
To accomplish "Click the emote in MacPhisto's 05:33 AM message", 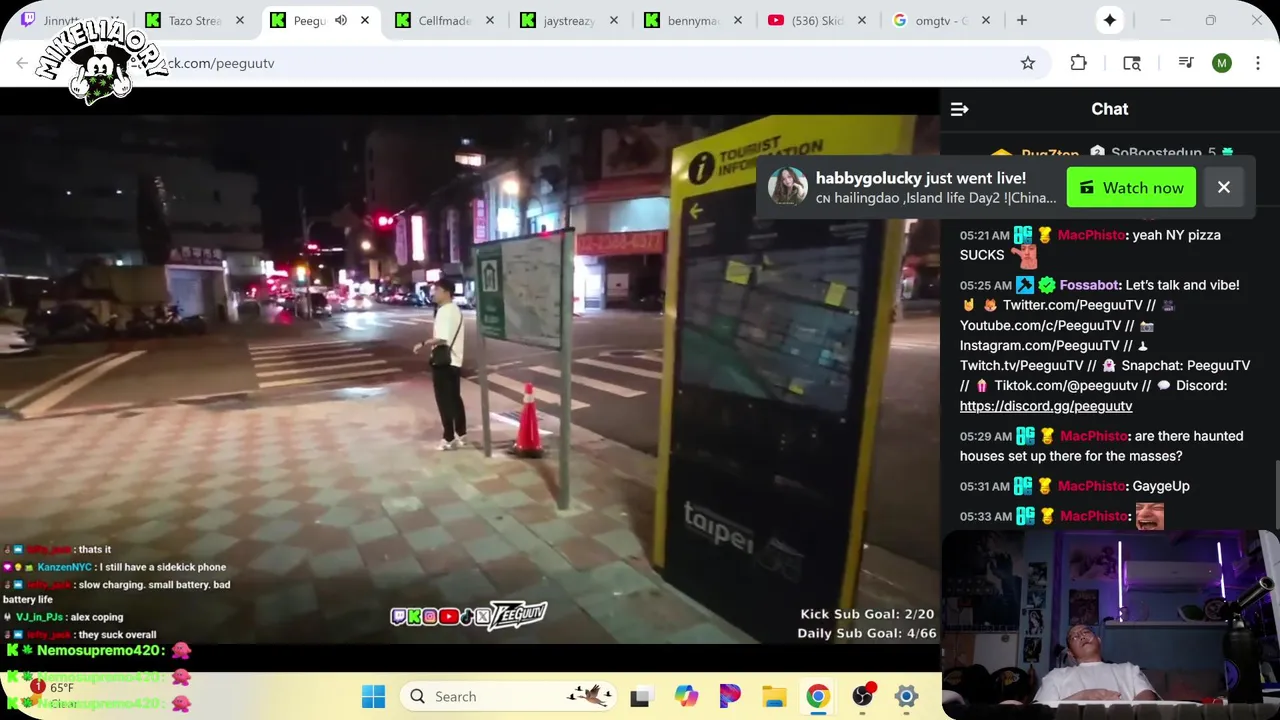I will coord(1150,516).
